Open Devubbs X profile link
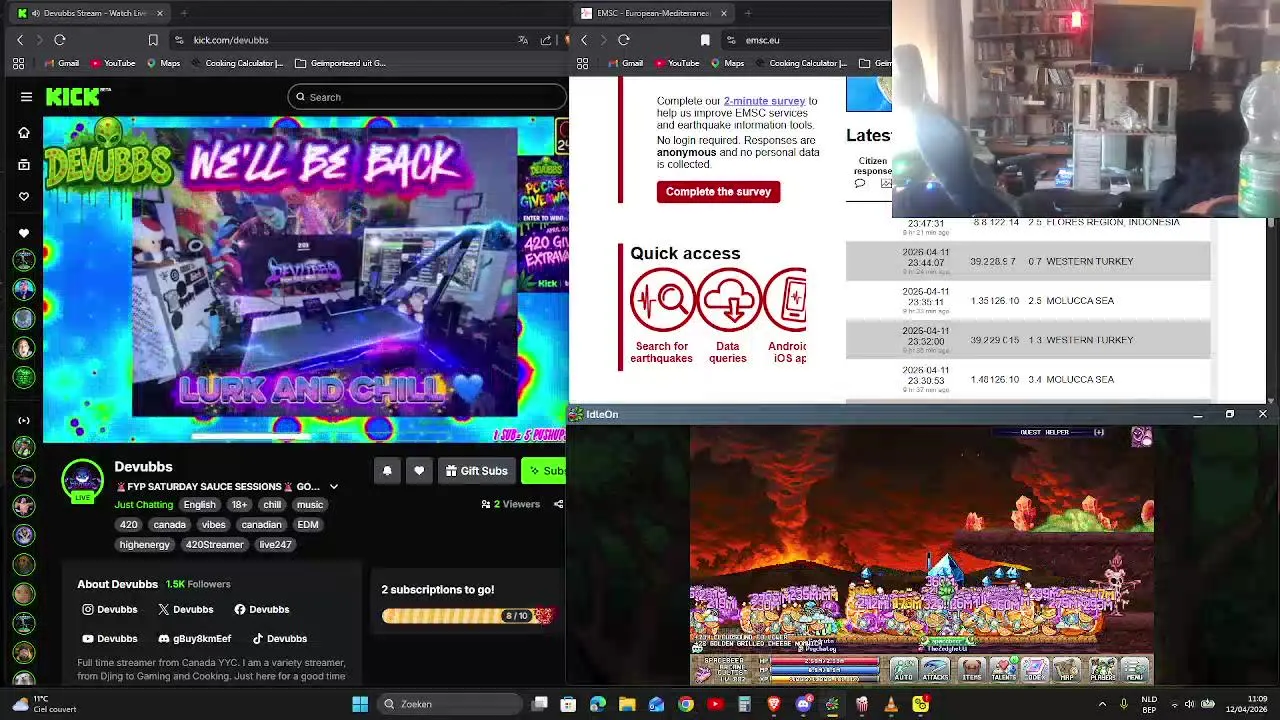This screenshot has height=720, width=1280. tap(185, 609)
